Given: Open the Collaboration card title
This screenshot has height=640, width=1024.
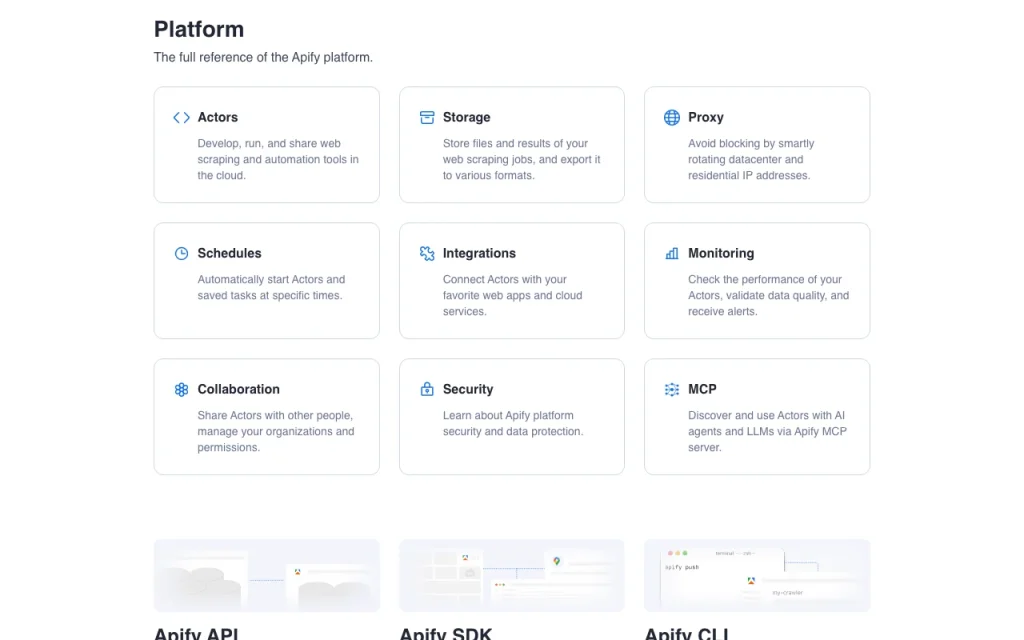Looking at the screenshot, I should pyautogui.click(x=238, y=389).
